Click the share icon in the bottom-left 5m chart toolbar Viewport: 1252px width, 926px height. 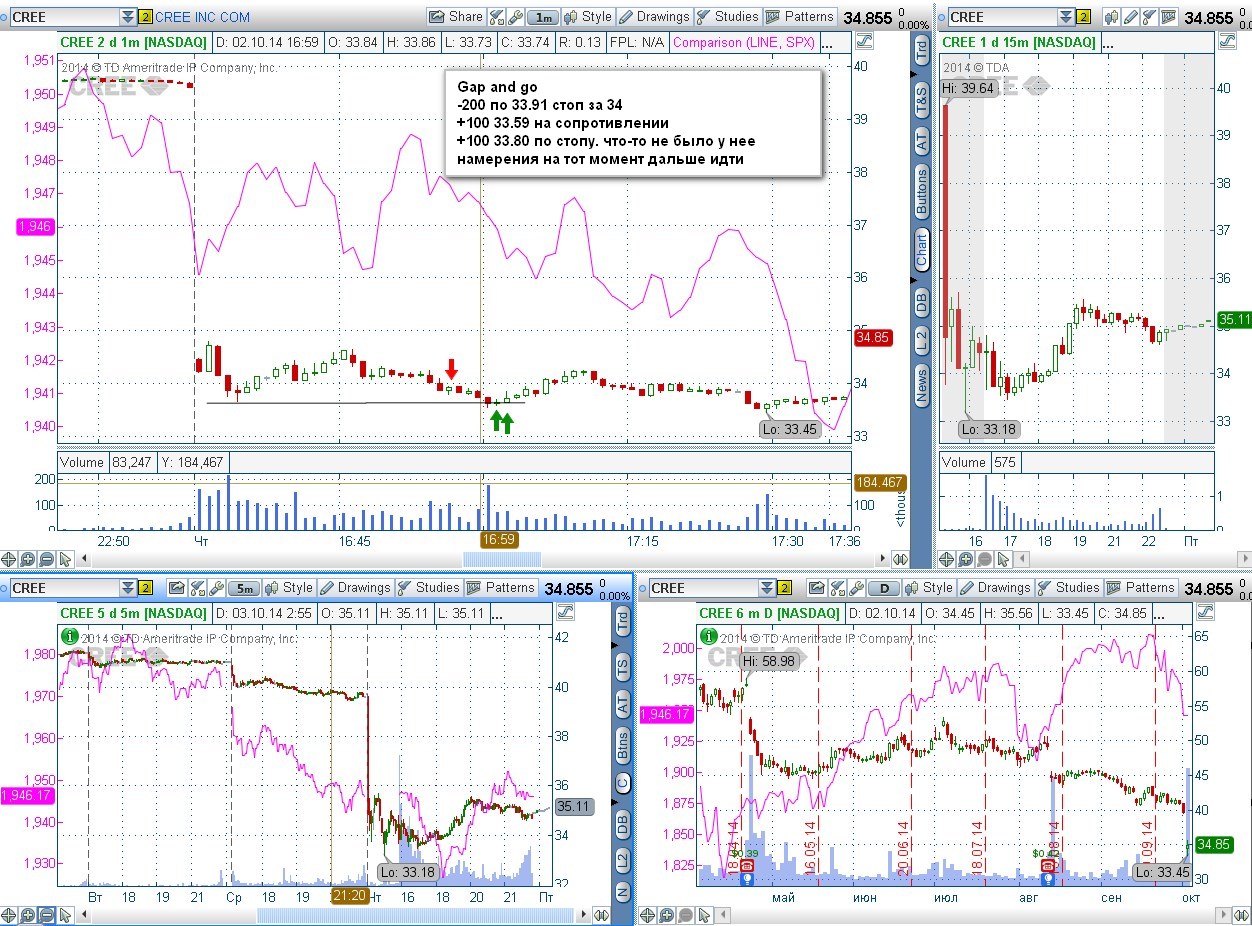176,588
